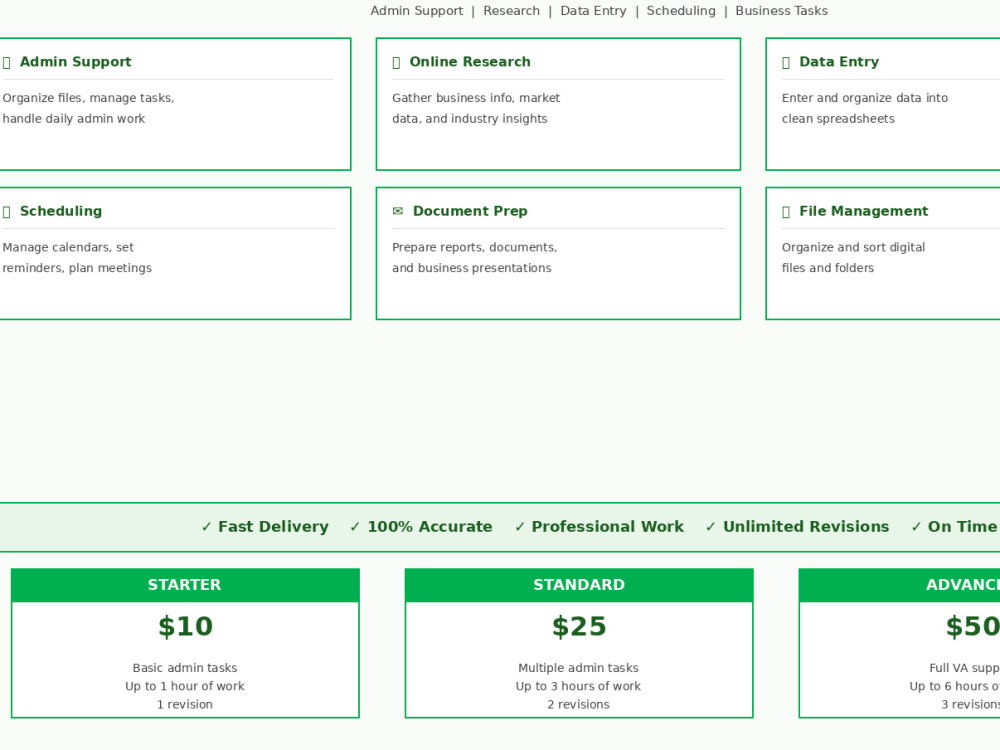
Task: Select Business Tasks in the top category line
Action: pyautogui.click(x=781, y=11)
